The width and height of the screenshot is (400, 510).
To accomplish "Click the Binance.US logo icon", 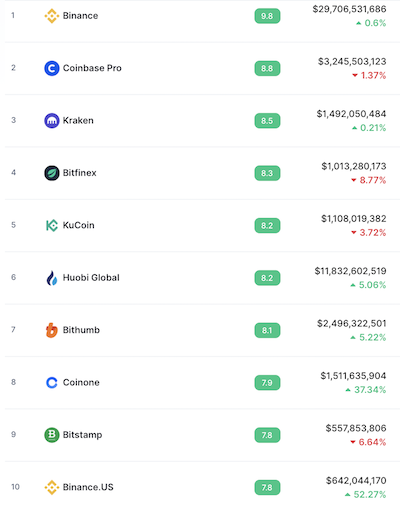I will [52, 487].
